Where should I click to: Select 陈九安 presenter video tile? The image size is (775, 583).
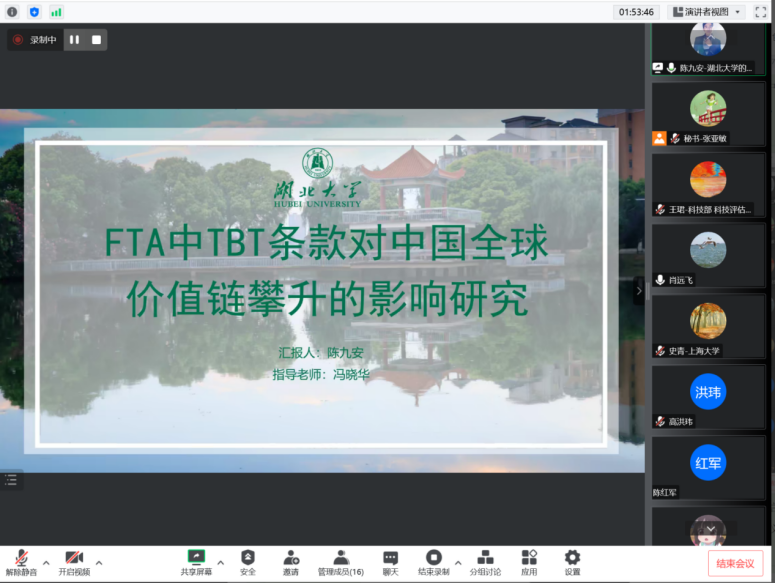(x=708, y=49)
